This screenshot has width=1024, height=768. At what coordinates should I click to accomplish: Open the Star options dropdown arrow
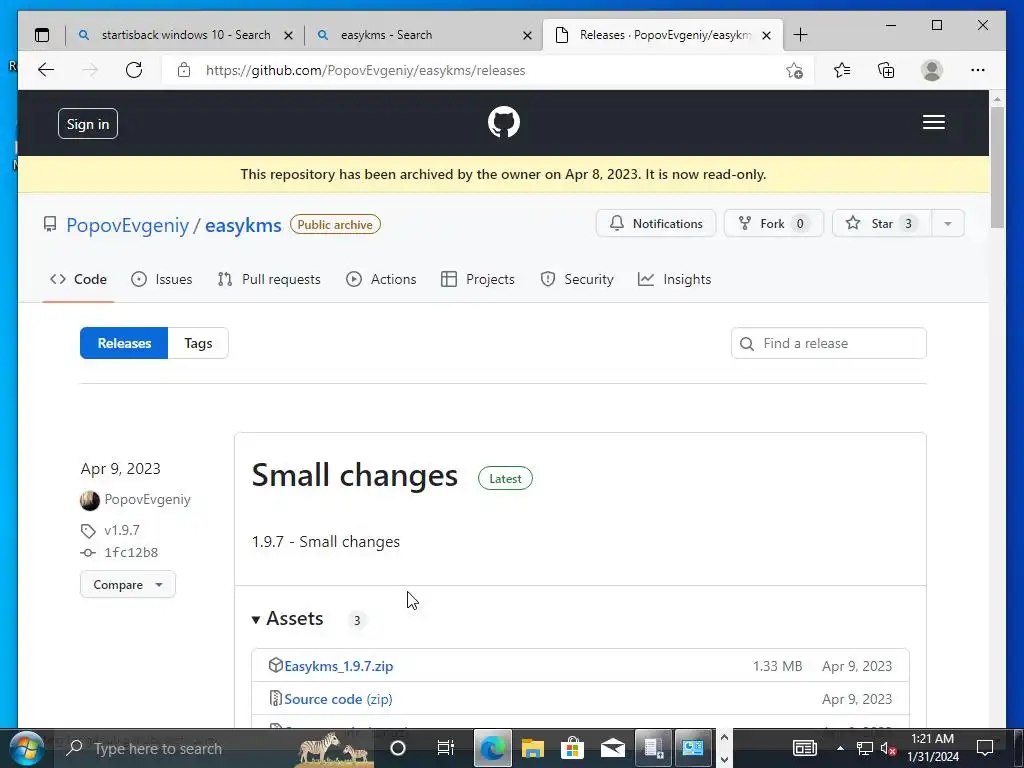(x=948, y=223)
